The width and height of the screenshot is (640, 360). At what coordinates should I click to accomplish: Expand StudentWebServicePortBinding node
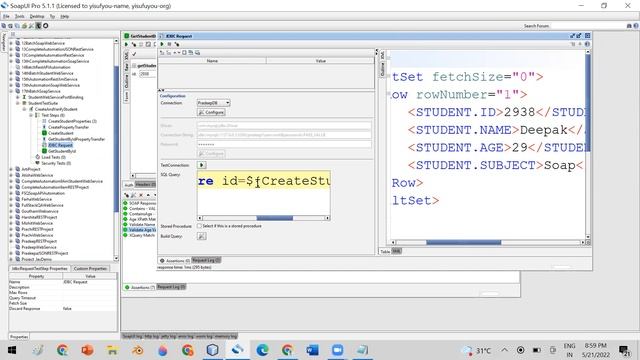pyautogui.click(x=18, y=97)
